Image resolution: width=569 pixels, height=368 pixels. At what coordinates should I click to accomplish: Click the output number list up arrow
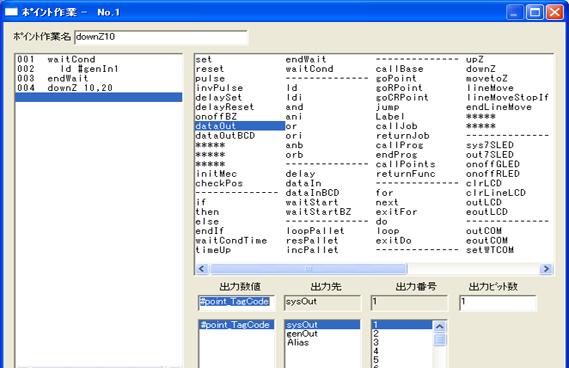tap(439, 327)
